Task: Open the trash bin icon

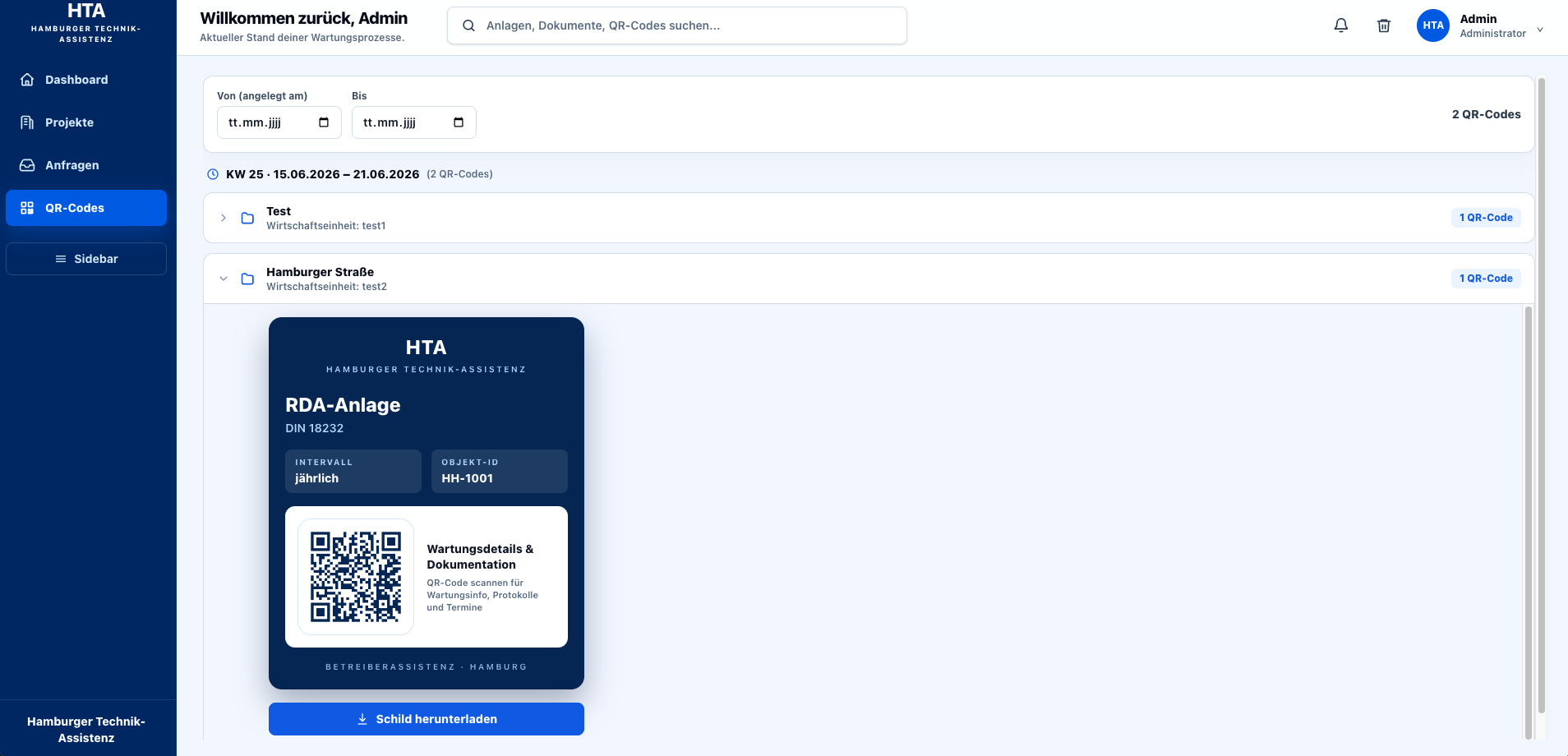Action: (x=1384, y=25)
